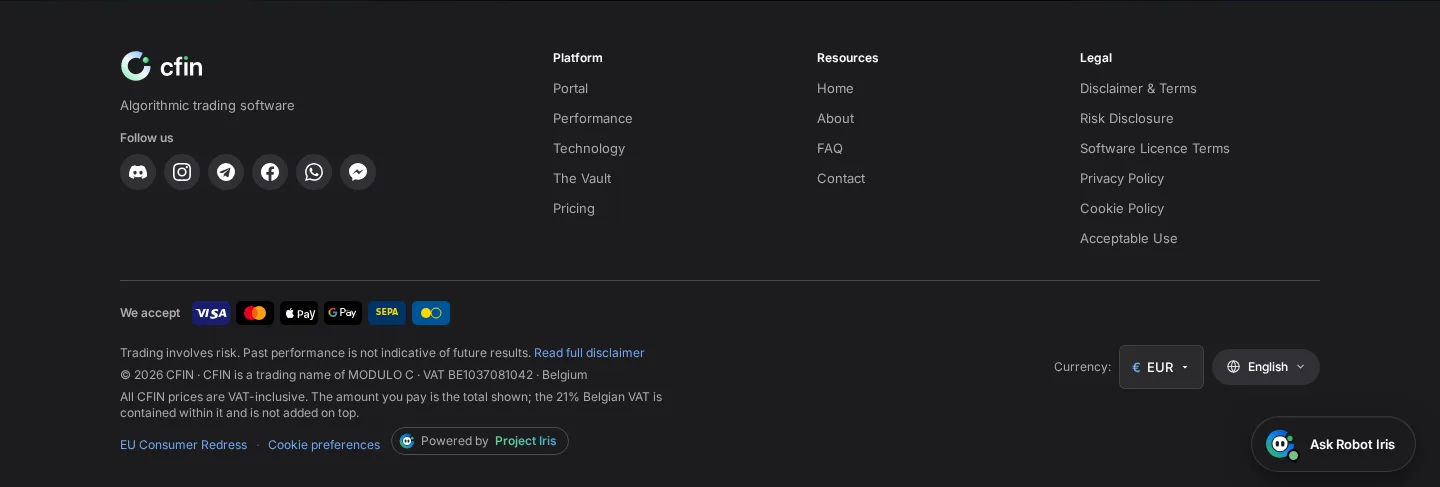
Task: Click the Mastercard payment badge
Action: tap(255, 313)
